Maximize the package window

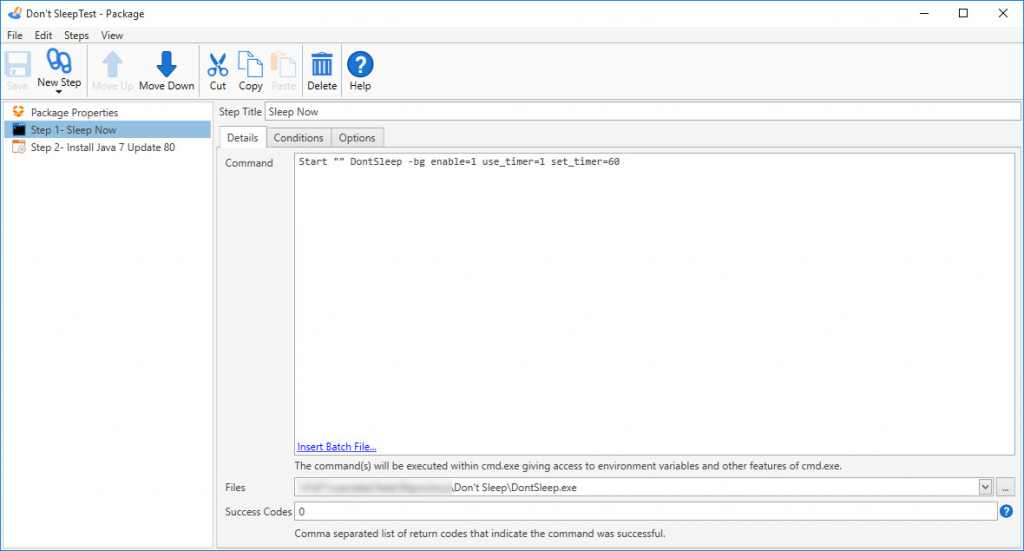963,13
